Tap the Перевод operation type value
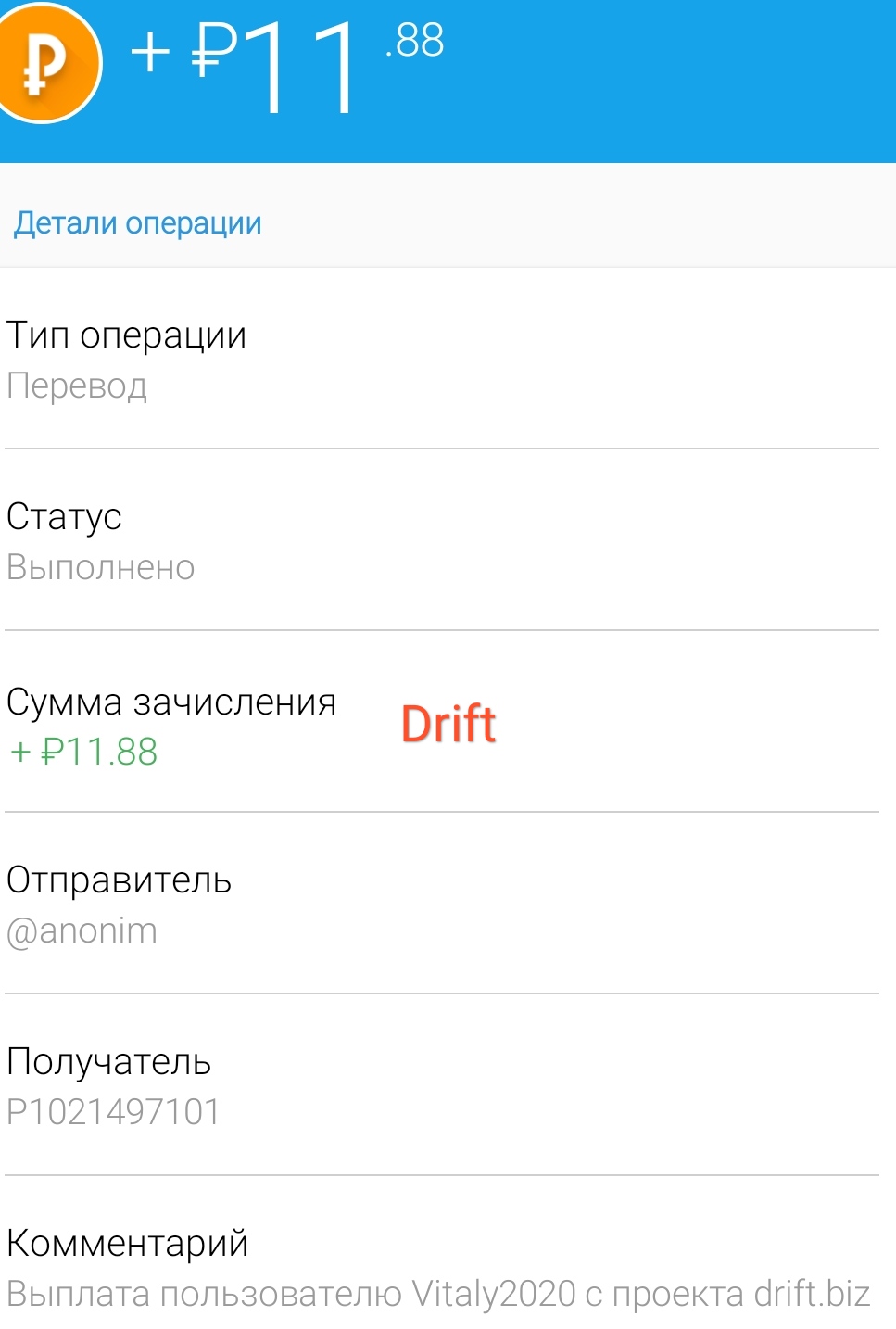 click(x=77, y=386)
